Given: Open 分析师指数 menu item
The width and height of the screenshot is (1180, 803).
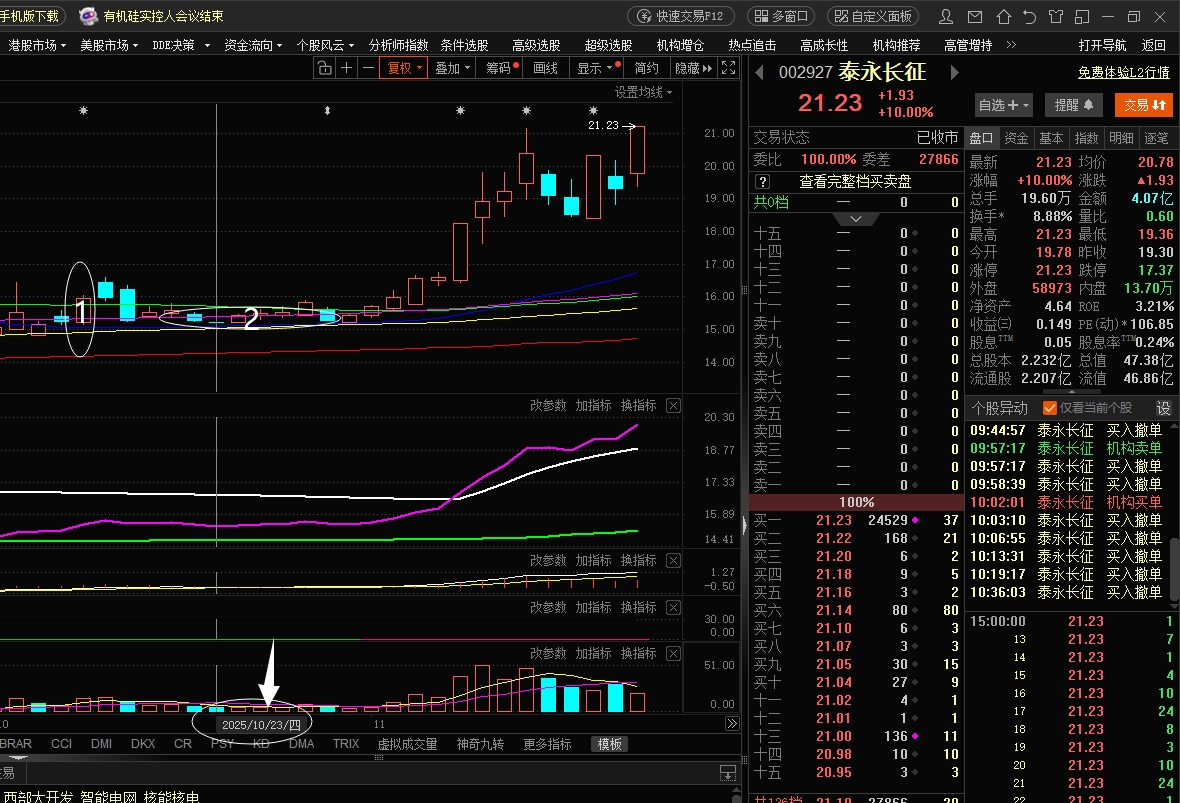Looking at the screenshot, I should click(x=398, y=45).
